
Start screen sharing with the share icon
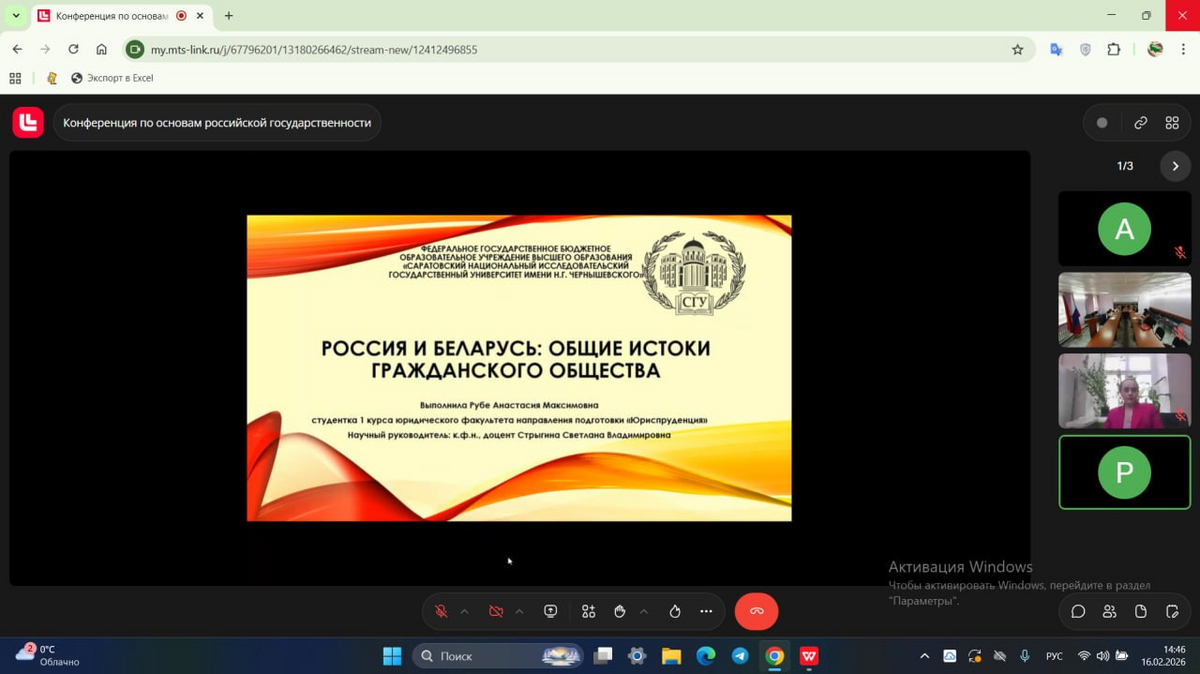551,611
